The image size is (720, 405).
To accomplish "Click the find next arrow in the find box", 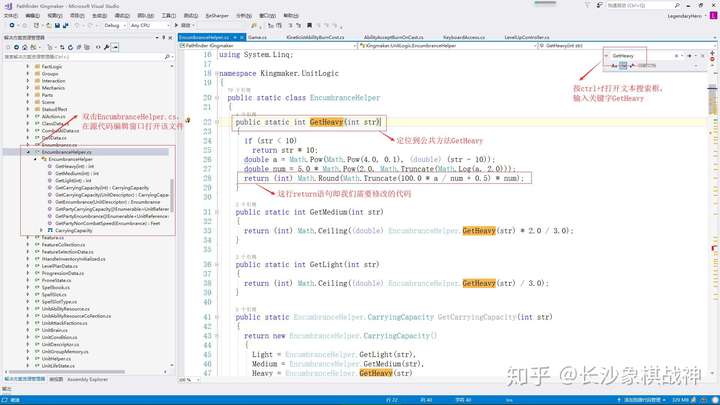I will coord(689,56).
